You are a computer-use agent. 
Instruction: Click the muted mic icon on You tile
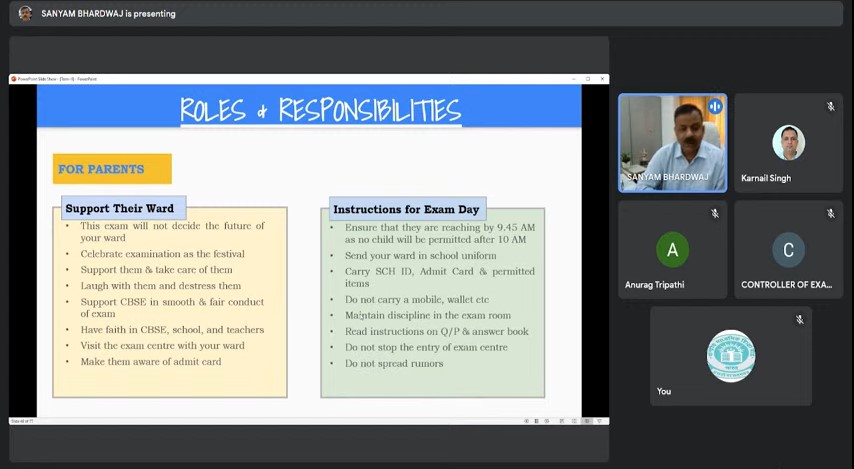pos(799,320)
